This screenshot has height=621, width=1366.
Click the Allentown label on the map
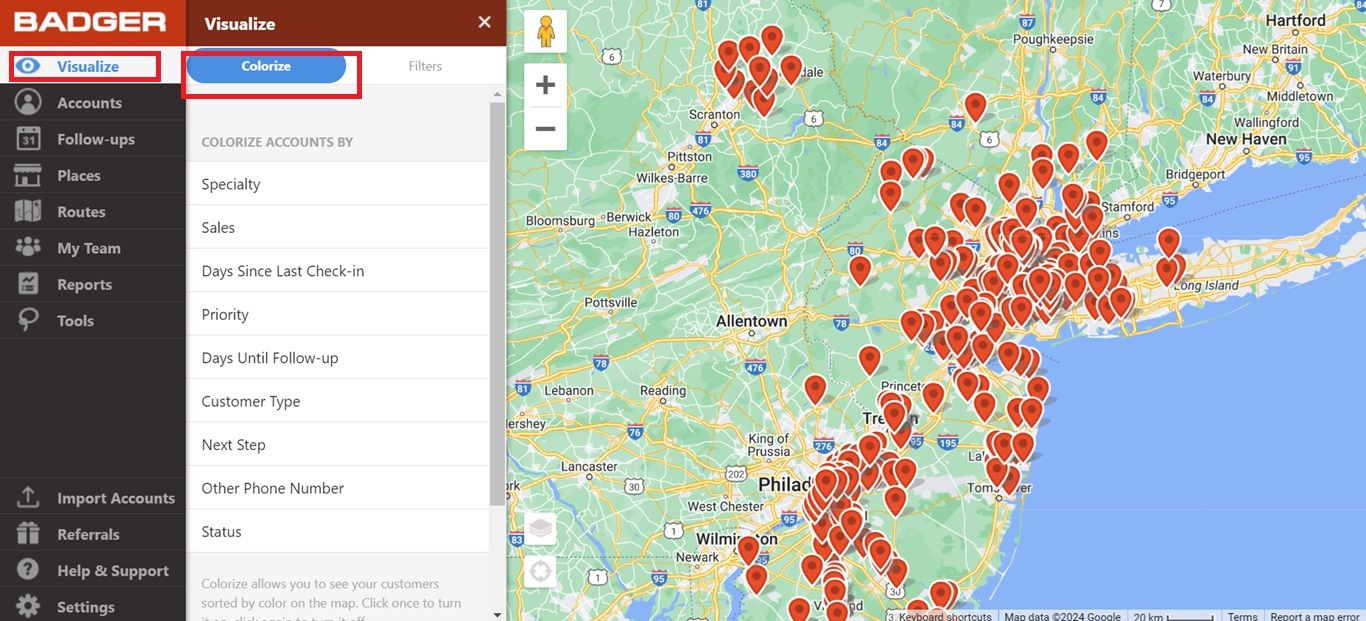751,321
